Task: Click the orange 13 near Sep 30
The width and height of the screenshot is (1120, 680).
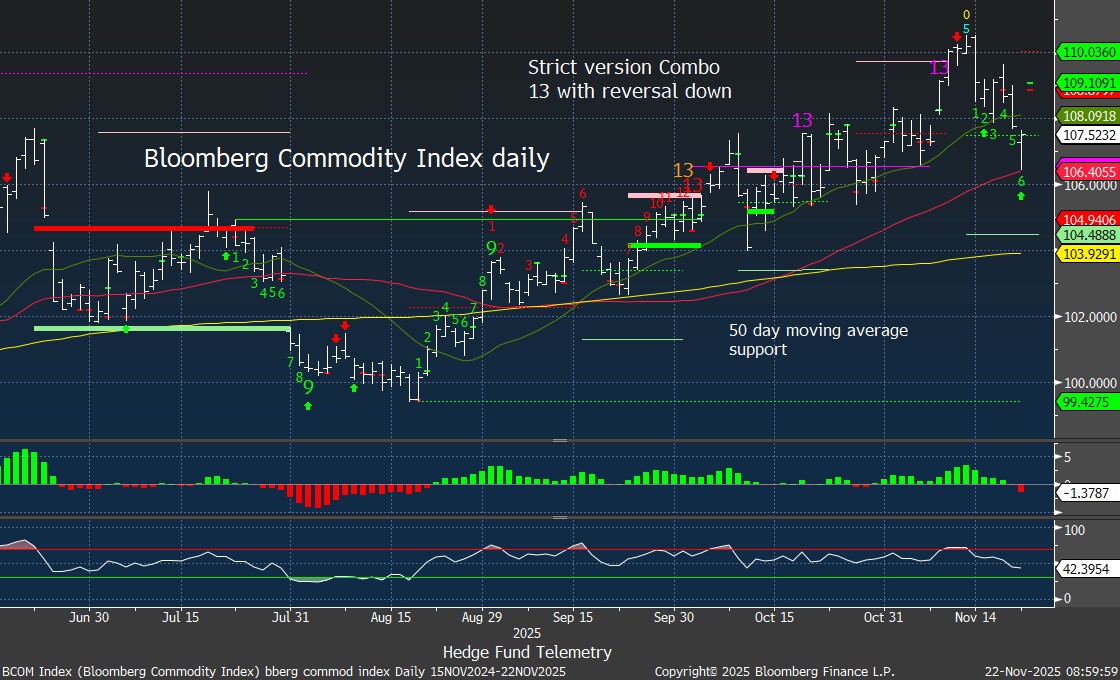Action: [684, 170]
